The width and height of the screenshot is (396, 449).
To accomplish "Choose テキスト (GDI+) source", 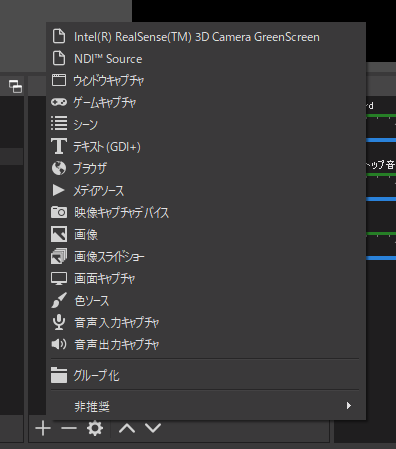I will (206, 146).
